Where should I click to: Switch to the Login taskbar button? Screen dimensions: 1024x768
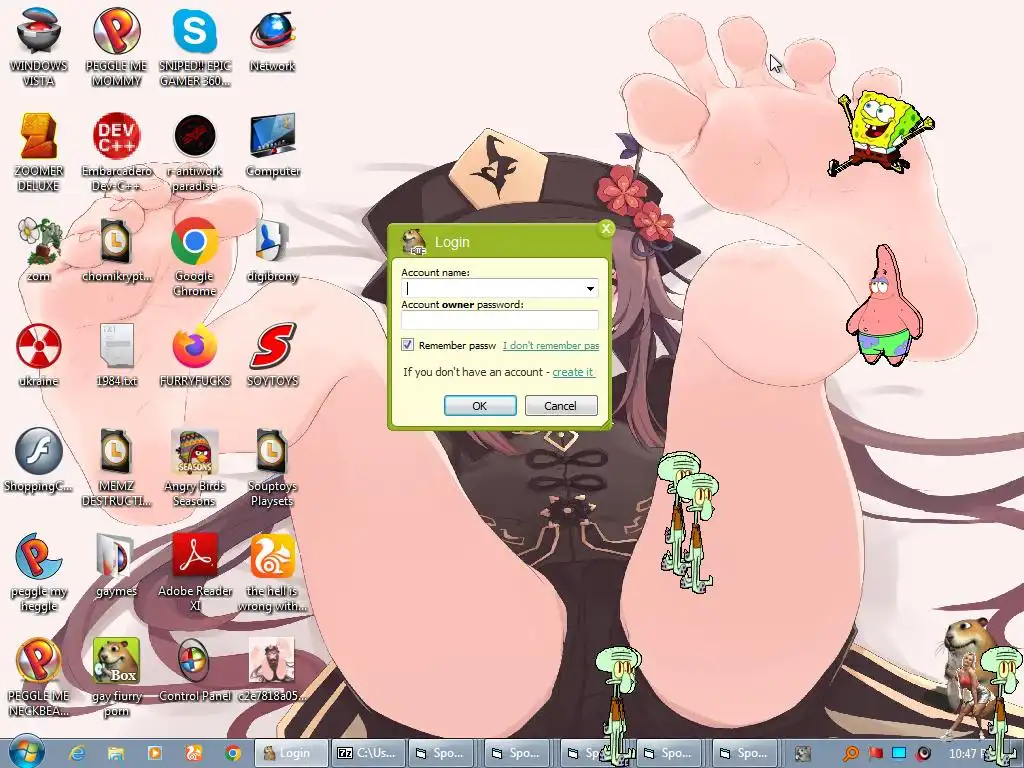[x=291, y=753]
